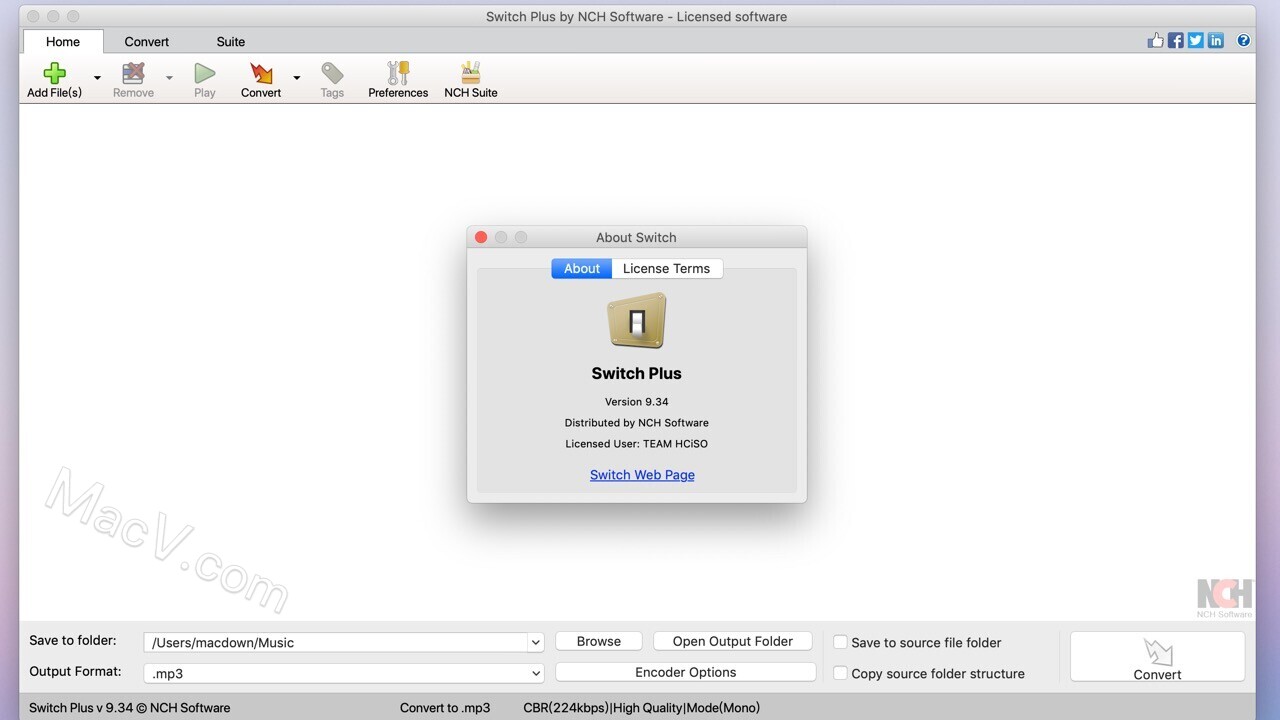Click status text "CBR(224kbps)|High Quality|Mode(Mono)"
This screenshot has height=720, width=1280.
pos(641,708)
